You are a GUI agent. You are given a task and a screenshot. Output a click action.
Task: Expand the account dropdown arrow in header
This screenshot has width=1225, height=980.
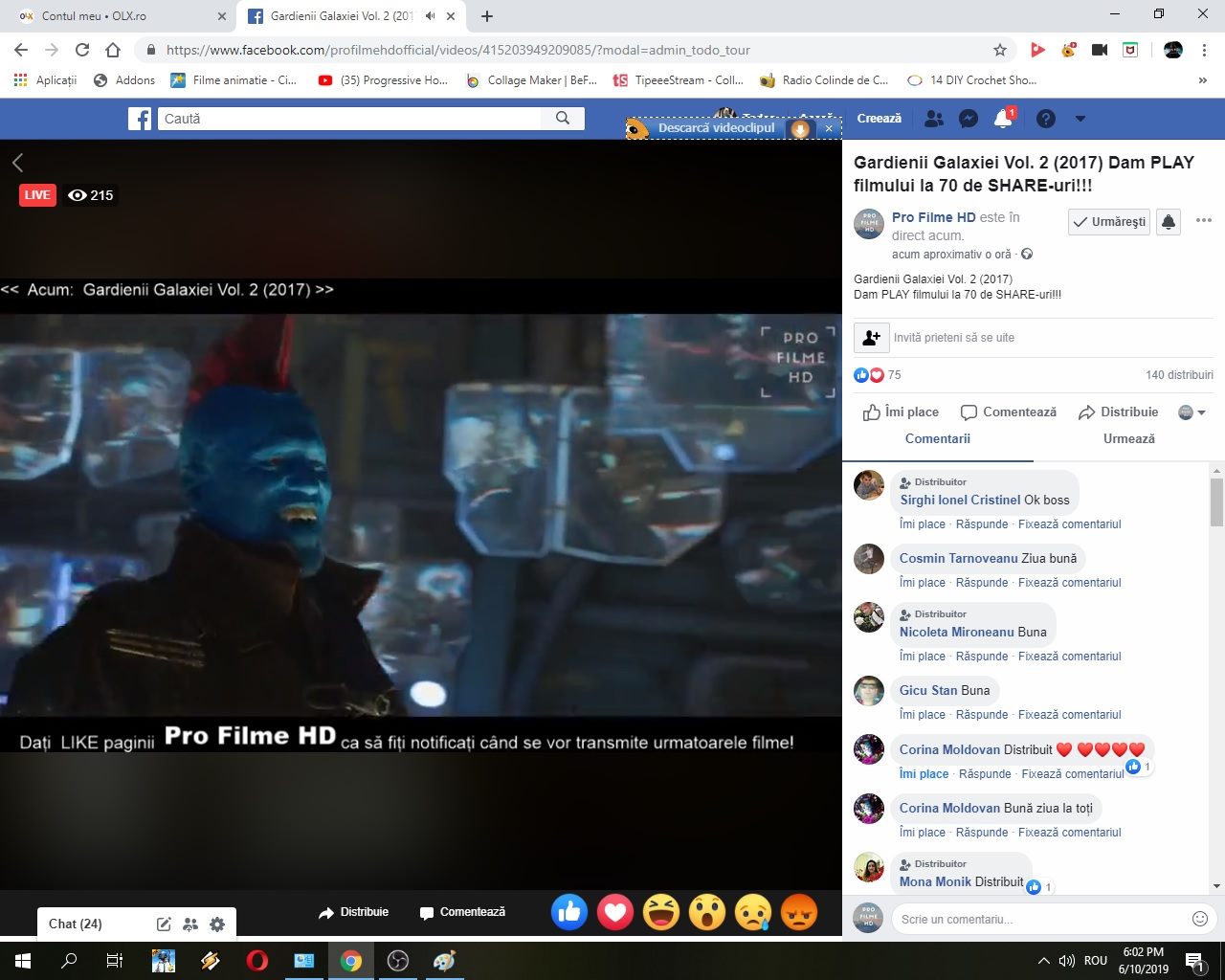1080,119
